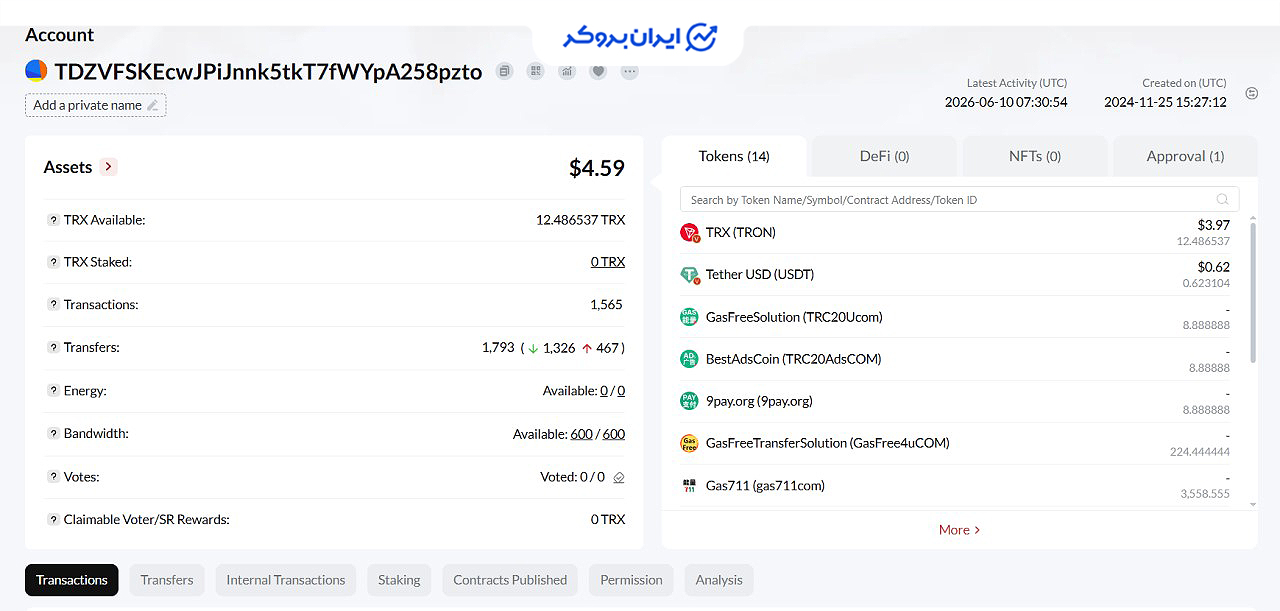Click the vote edit icon next to Voted

pyautogui.click(x=619, y=478)
